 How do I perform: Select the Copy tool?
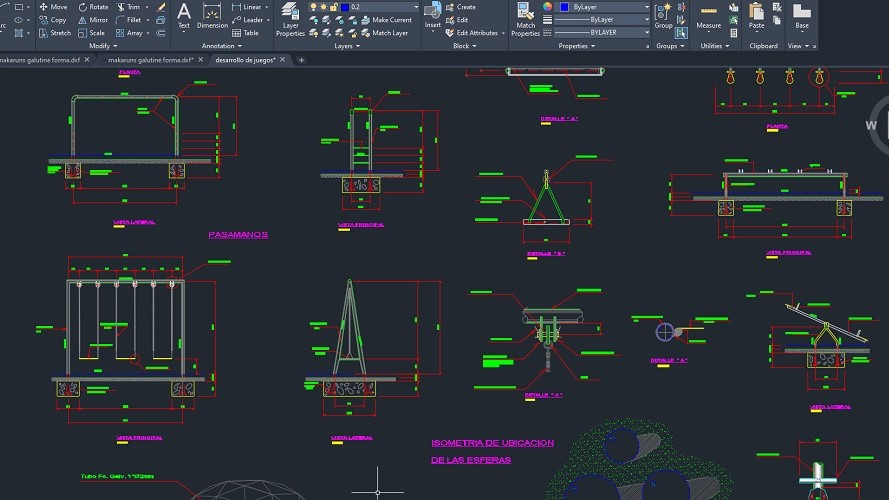pos(53,20)
